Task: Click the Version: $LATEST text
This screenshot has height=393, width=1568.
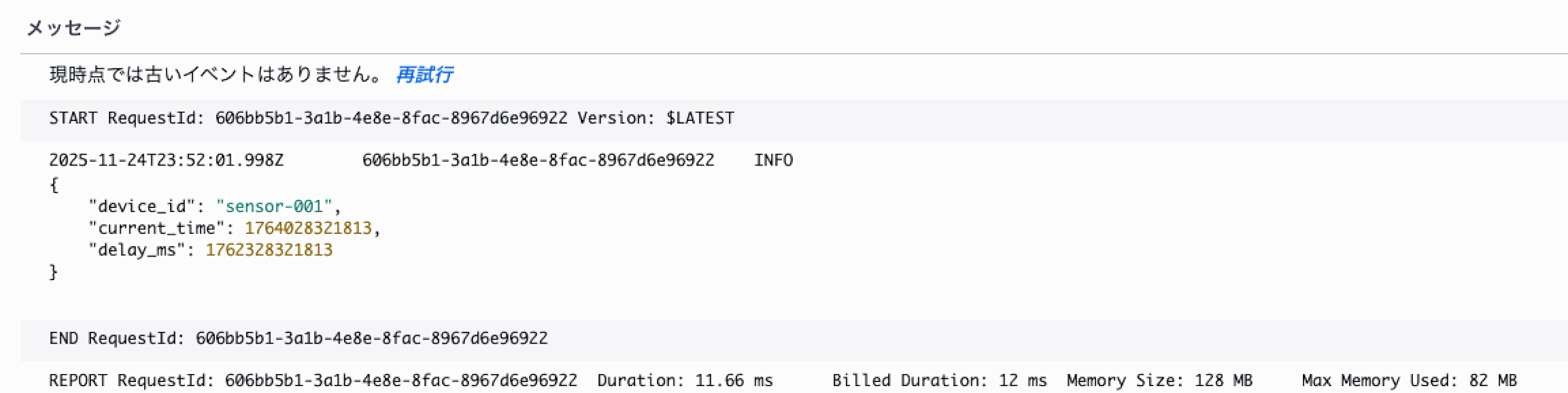Action: [655, 118]
